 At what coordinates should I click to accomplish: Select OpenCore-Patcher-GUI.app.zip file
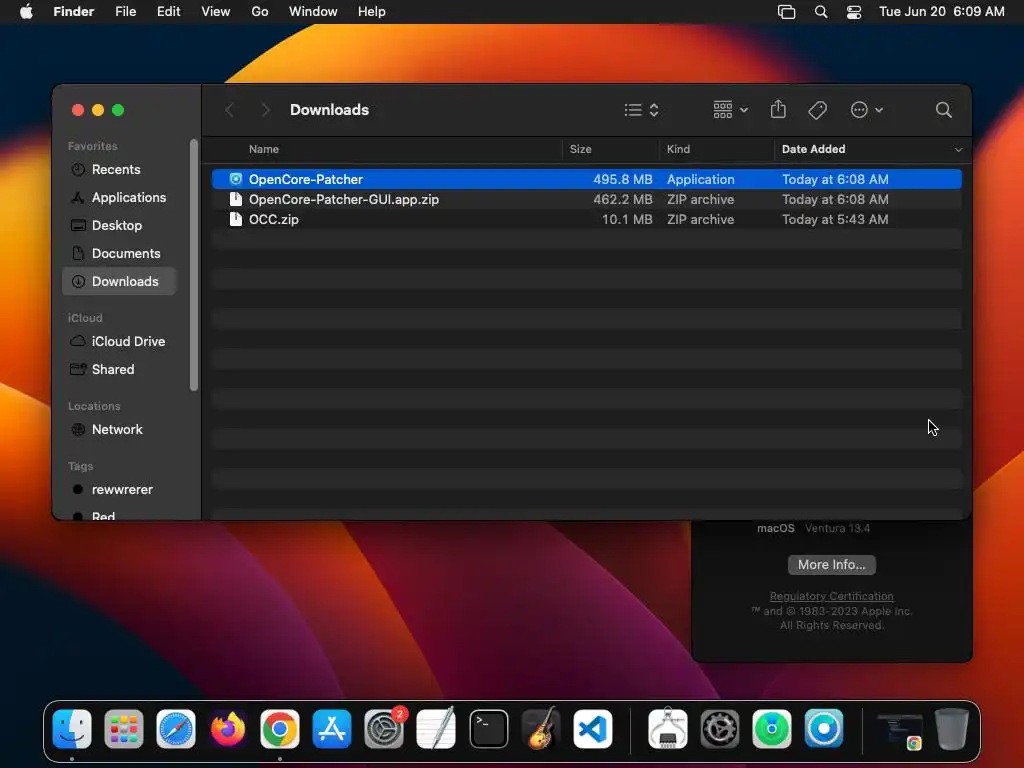586,199
